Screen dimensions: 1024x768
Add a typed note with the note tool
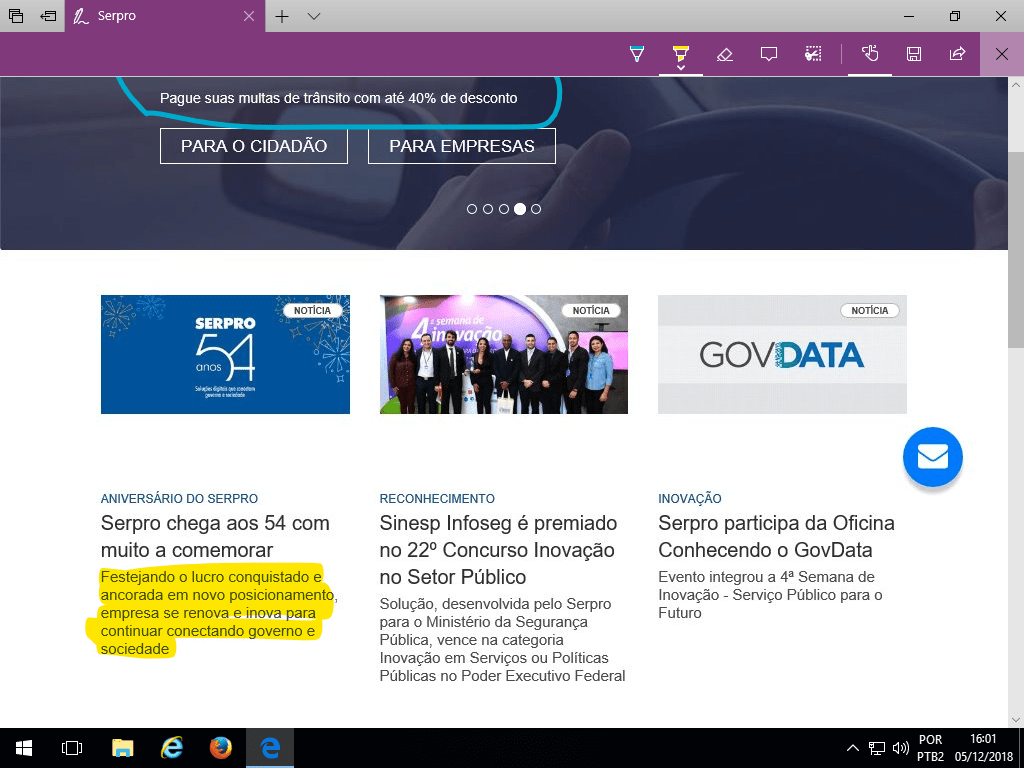(x=769, y=54)
